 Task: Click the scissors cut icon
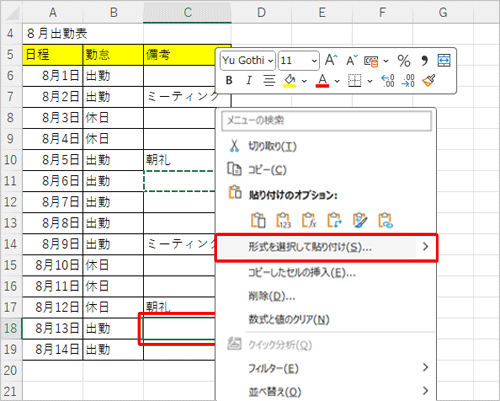point(234,146)
